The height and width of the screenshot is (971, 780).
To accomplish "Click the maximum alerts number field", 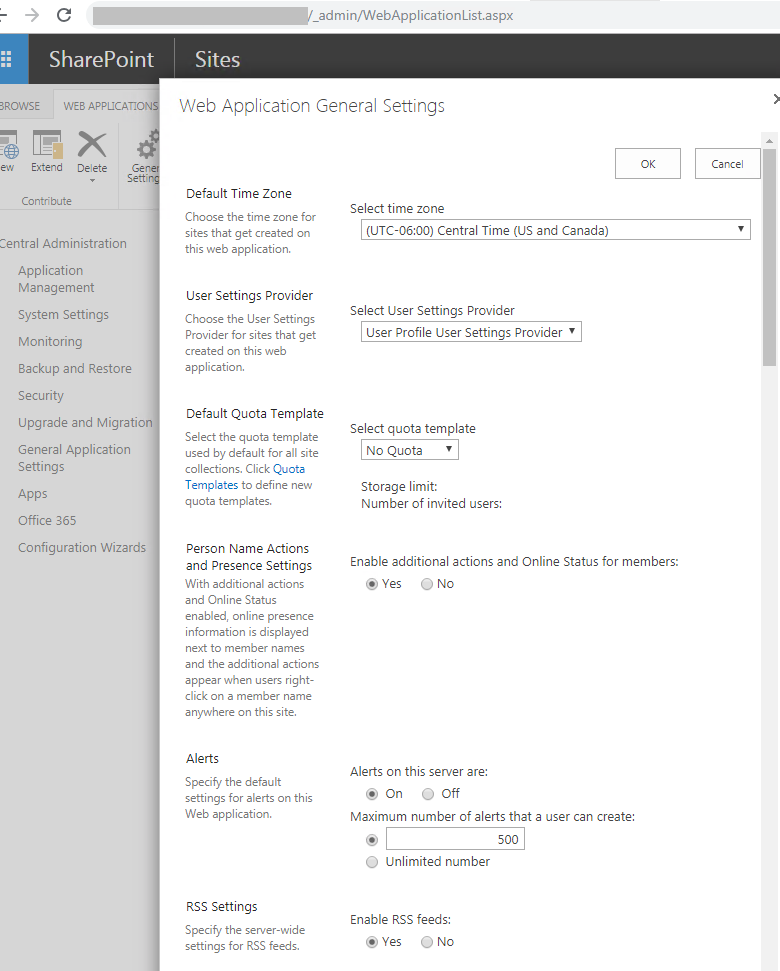I will (x=455, y=839).
